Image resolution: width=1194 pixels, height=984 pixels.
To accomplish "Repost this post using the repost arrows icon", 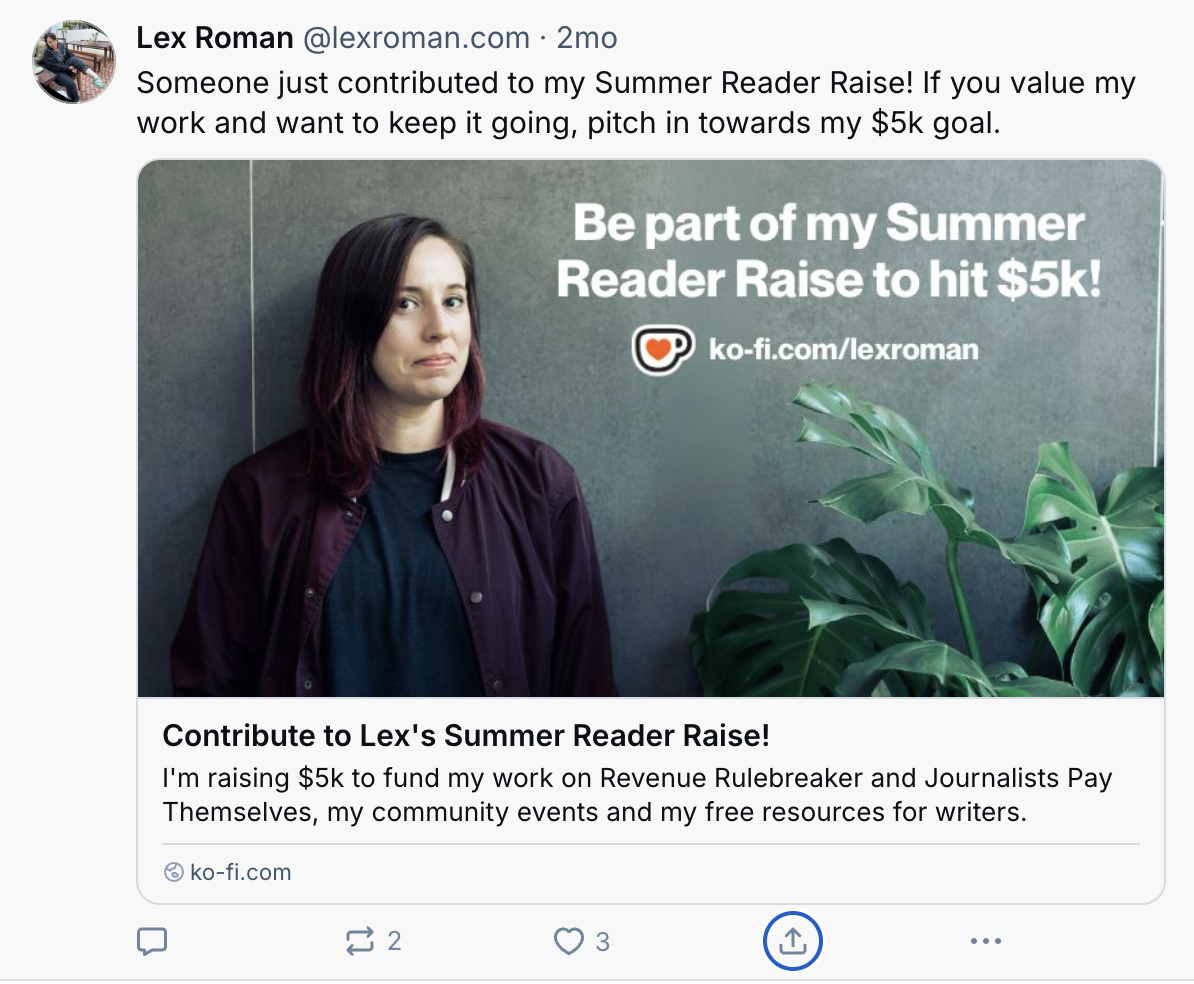I will [359, 941].
